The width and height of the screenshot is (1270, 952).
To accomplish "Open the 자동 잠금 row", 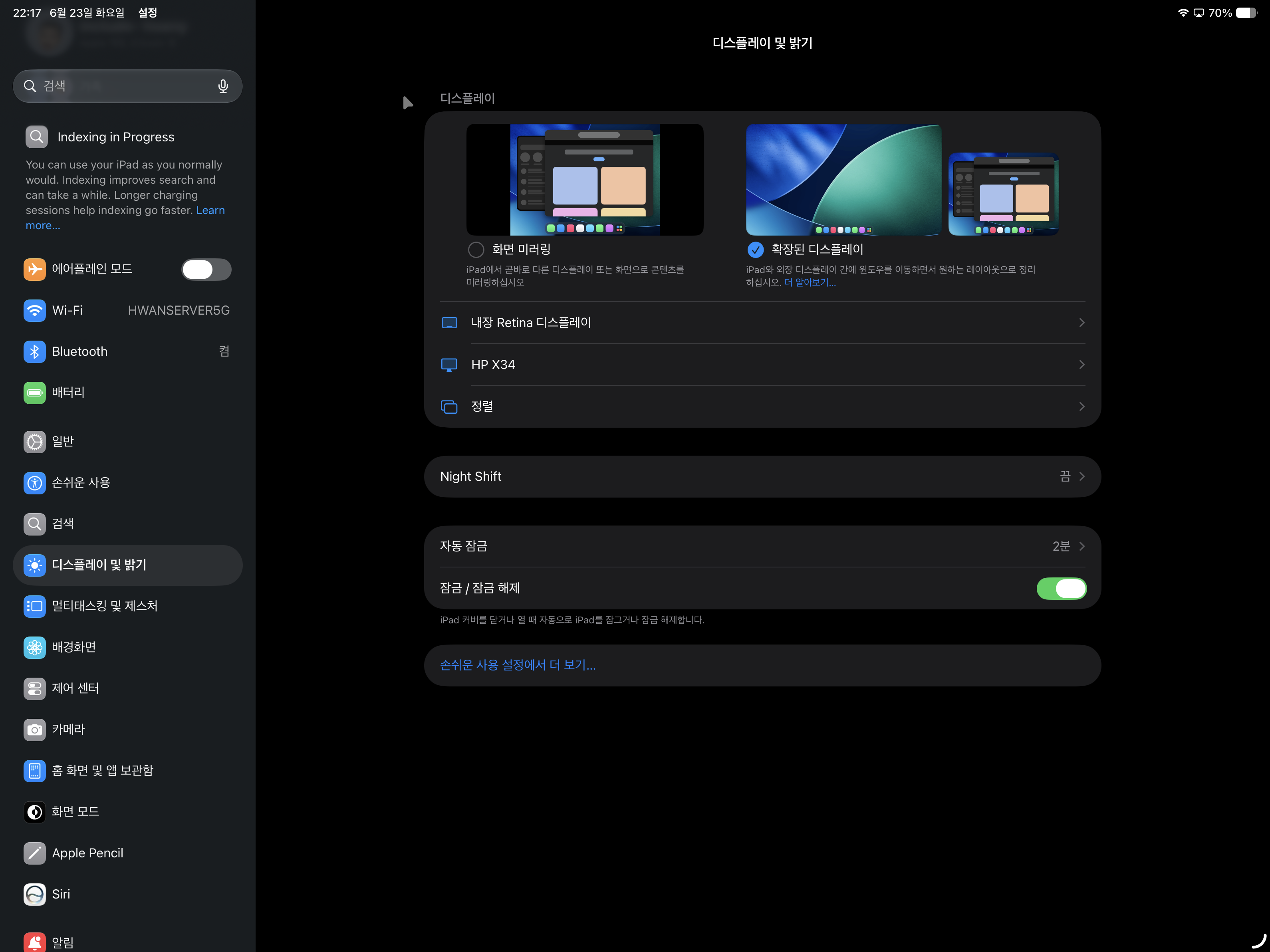I will click(x=762, y=547).
